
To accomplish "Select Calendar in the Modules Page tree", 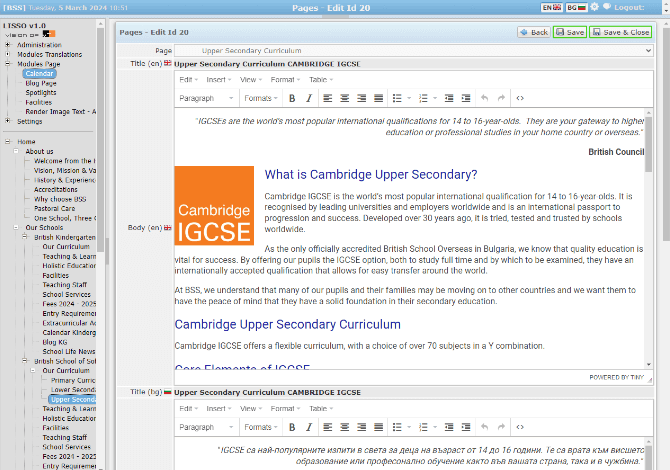I will (x=40, y=73).
